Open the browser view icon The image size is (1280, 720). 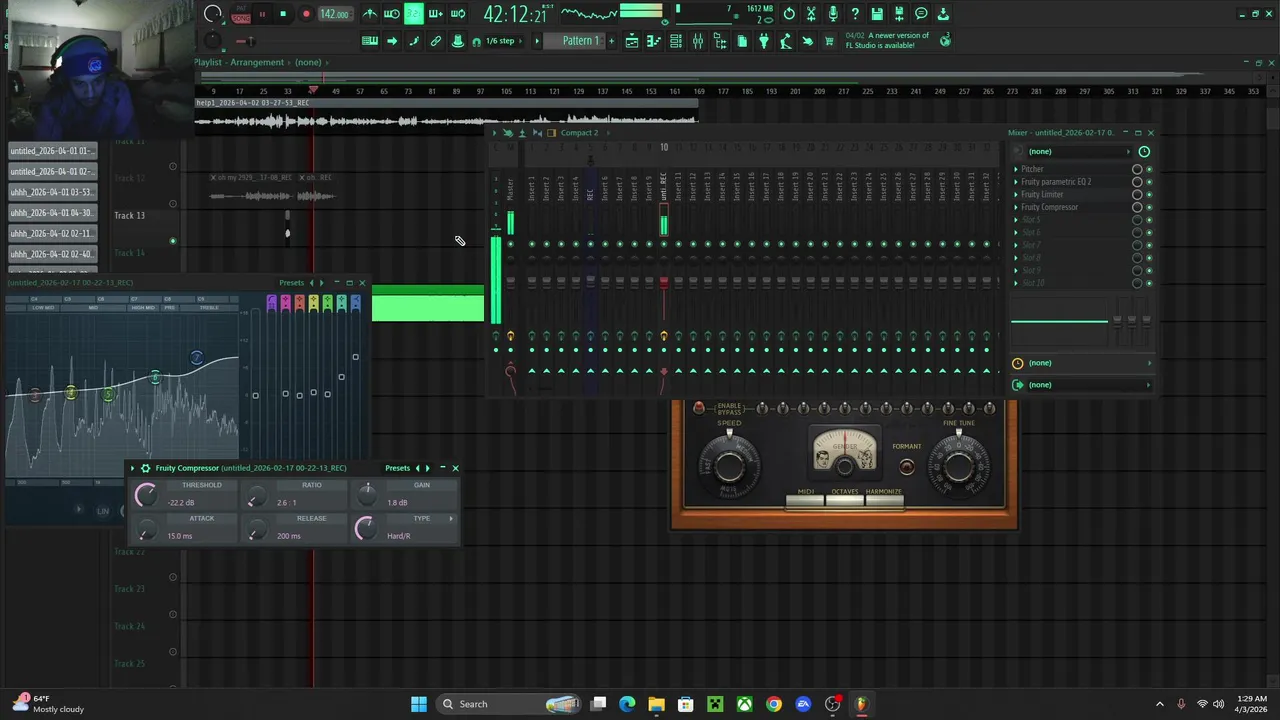pyautogui.click(x=720, y=41)
